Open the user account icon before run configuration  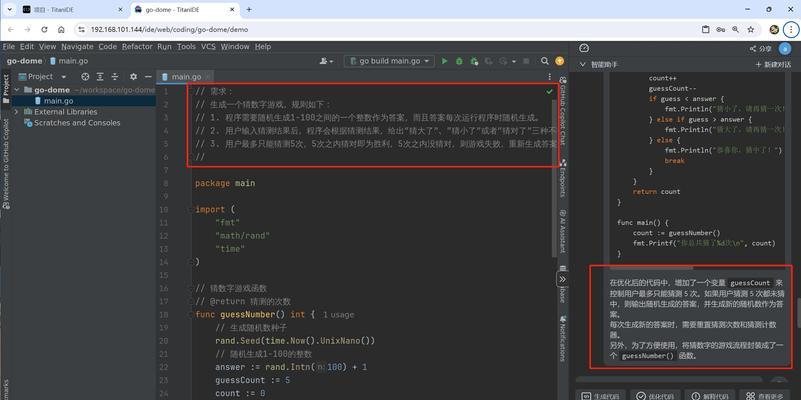coord(326,61)
